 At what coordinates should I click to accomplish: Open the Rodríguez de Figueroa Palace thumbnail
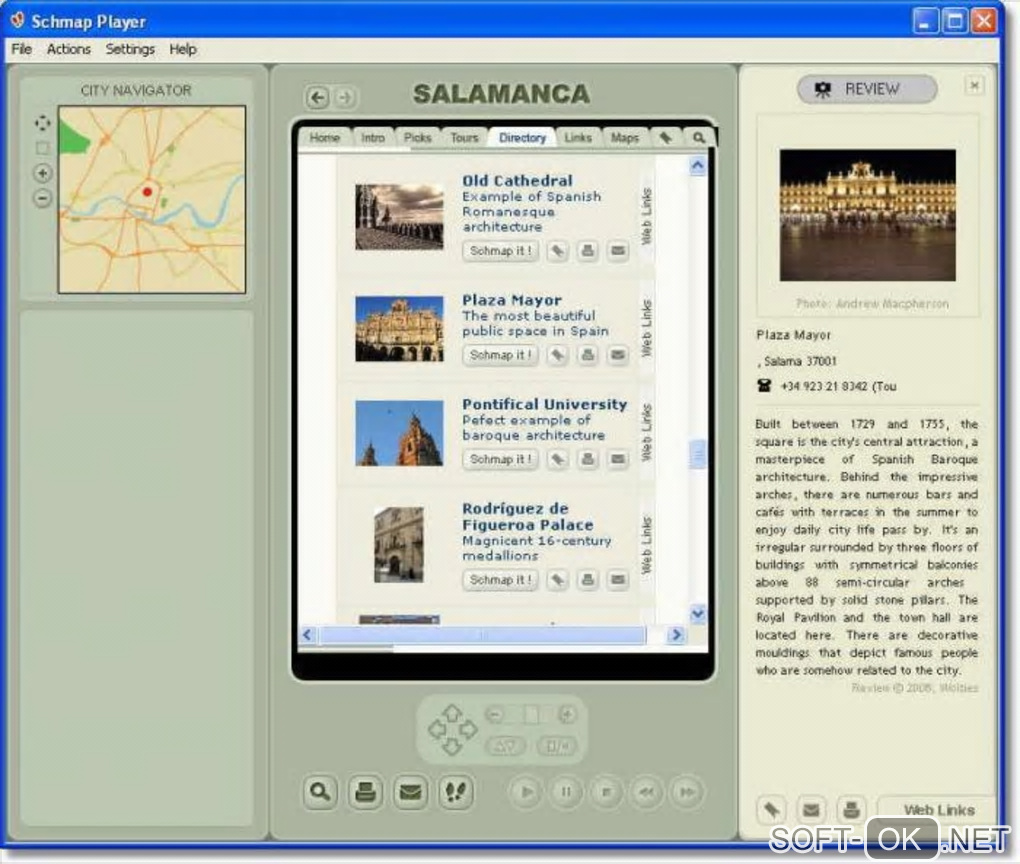click(399, 545)
